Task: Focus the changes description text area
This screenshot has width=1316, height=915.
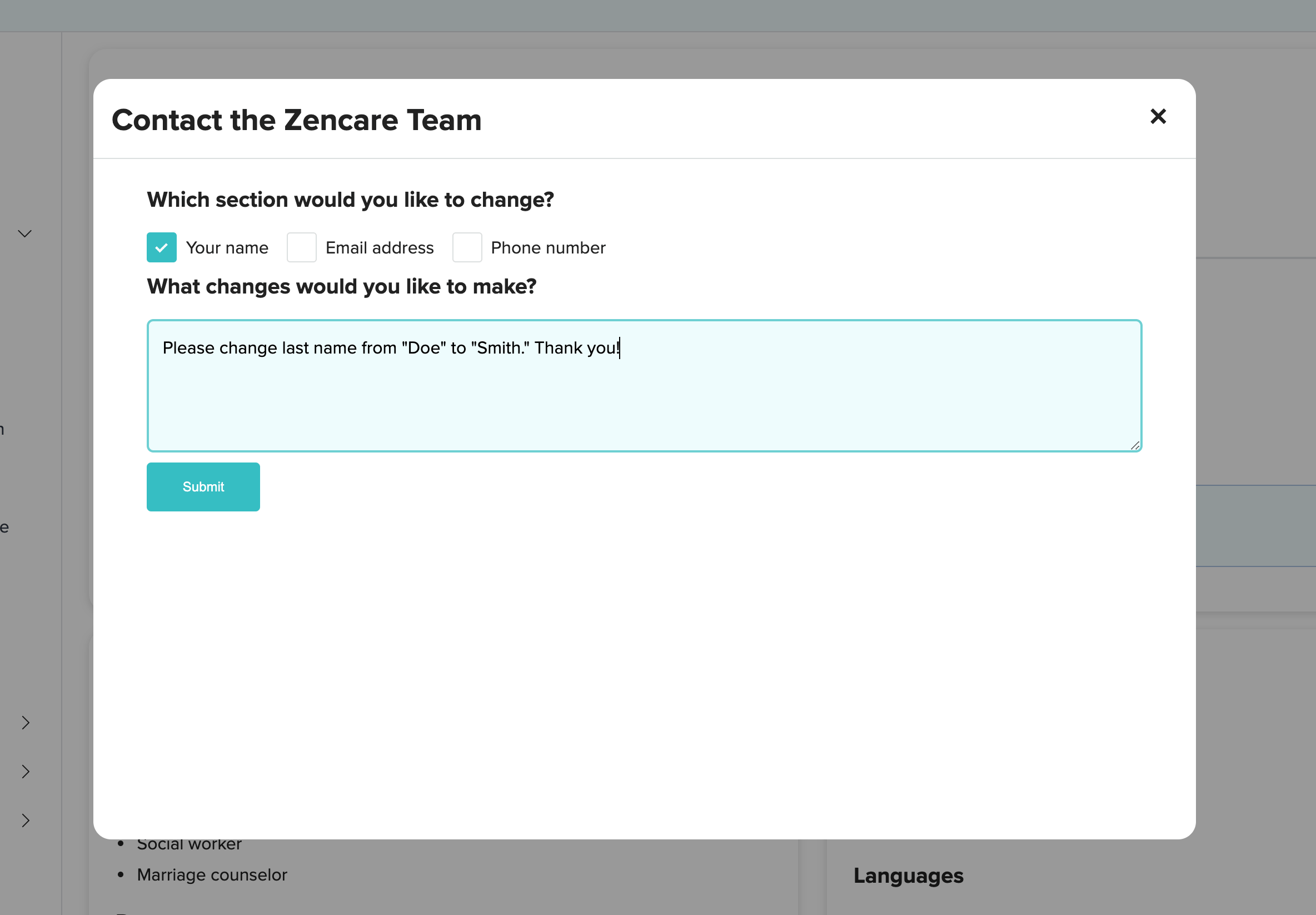Action: [x=644, y=396]
